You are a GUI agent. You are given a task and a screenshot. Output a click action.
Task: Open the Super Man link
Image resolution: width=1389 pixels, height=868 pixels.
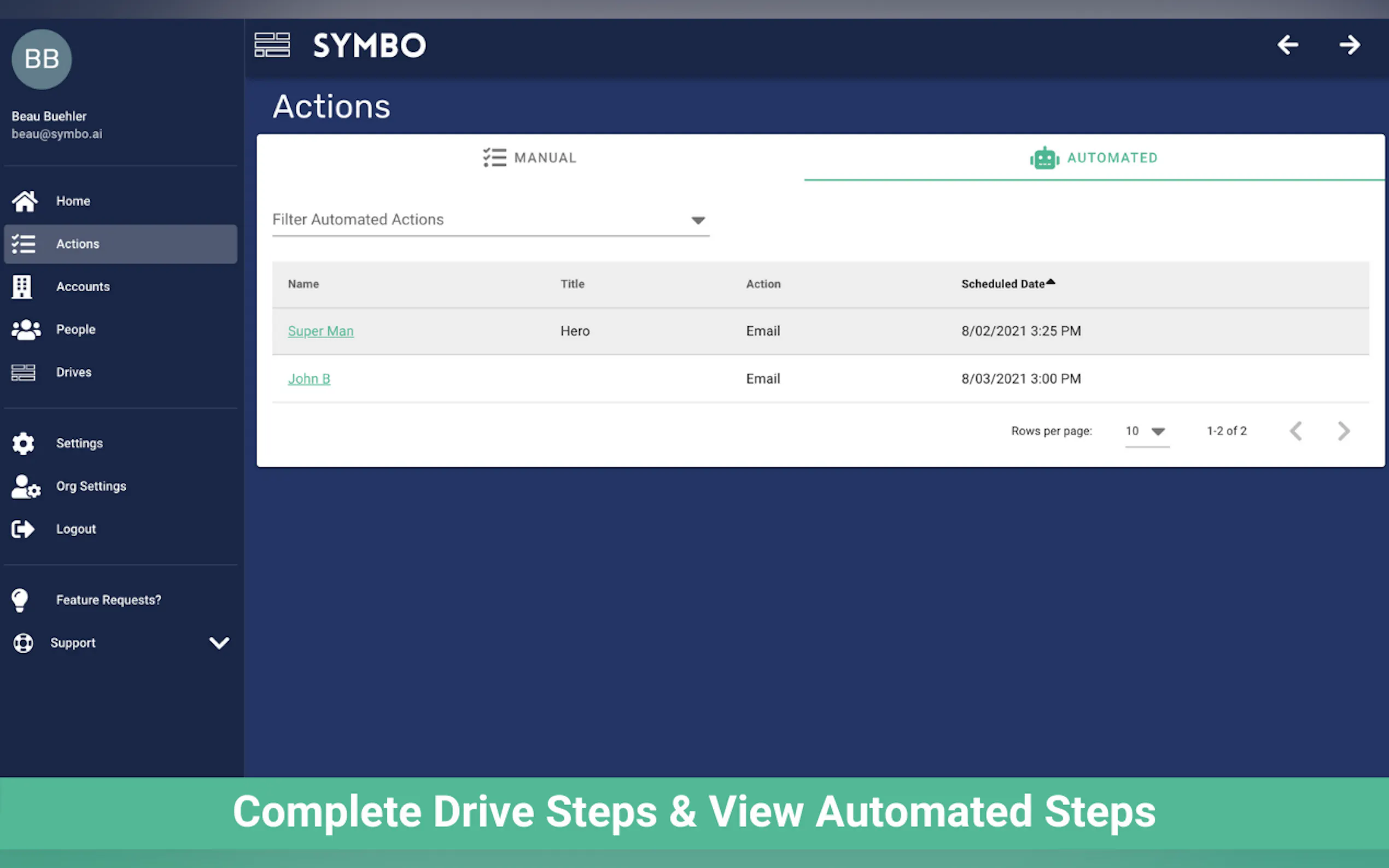point(320,331)
